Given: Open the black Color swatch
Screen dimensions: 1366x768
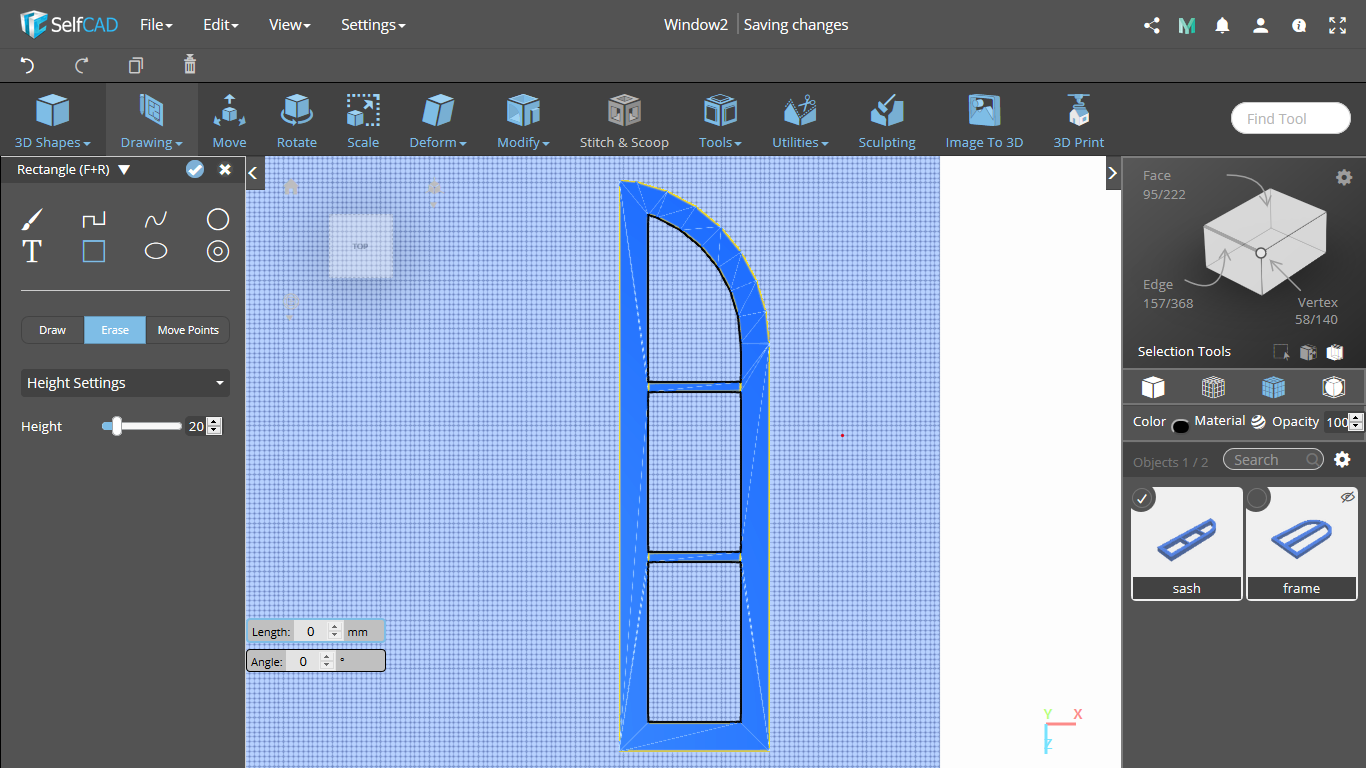Looking at the screenshot, I should (1180, 426).
